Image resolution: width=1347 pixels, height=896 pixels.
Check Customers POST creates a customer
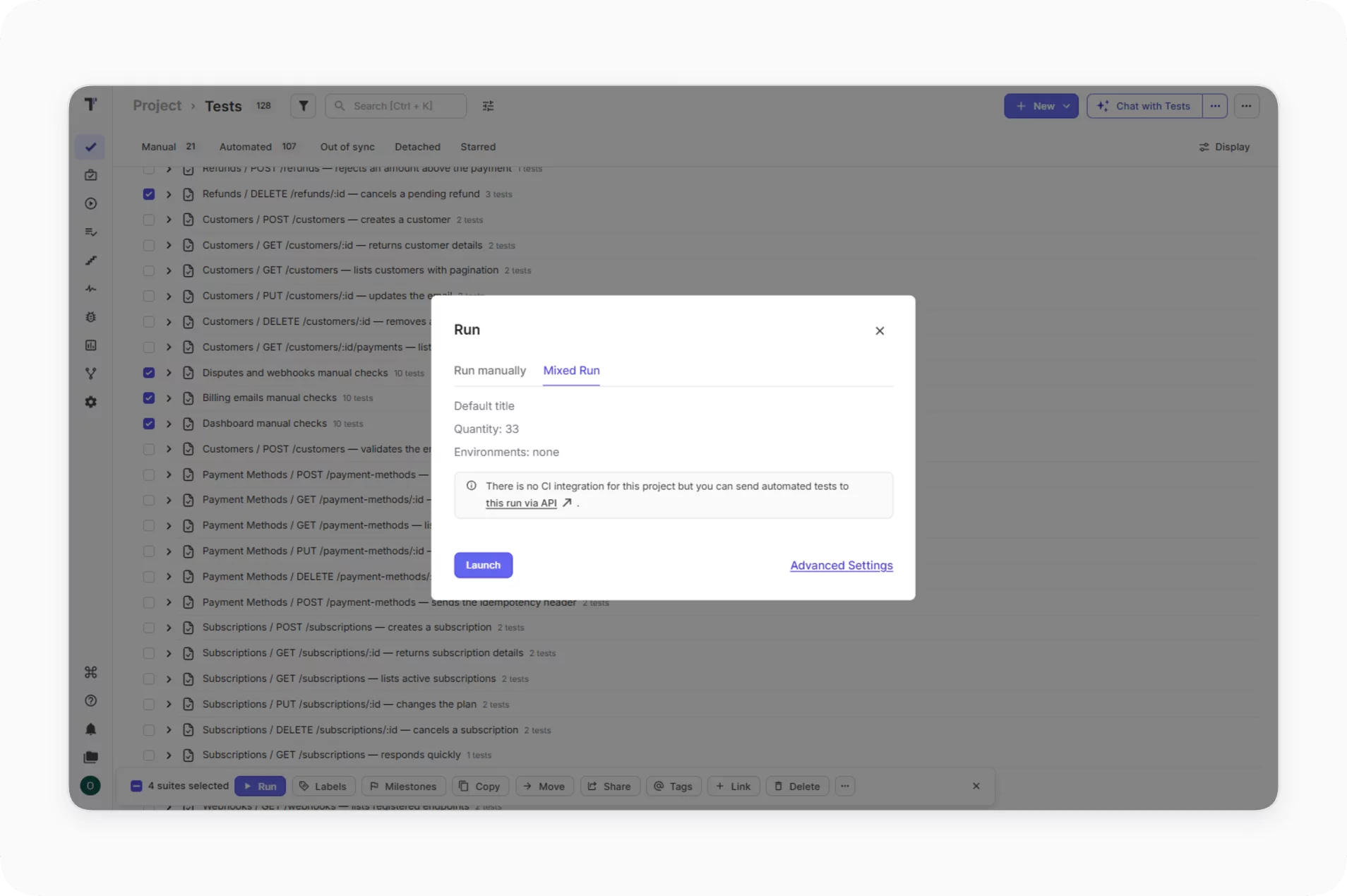(148, 220)
